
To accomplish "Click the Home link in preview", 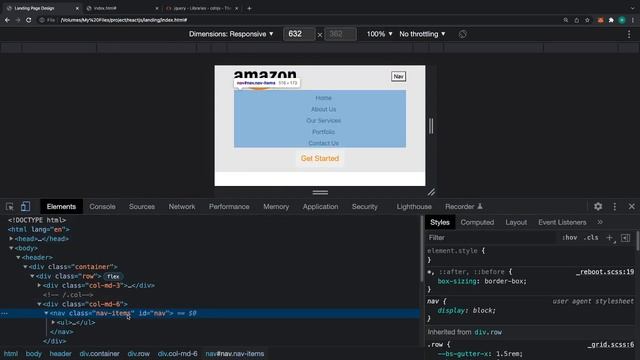I will point(323,98).
